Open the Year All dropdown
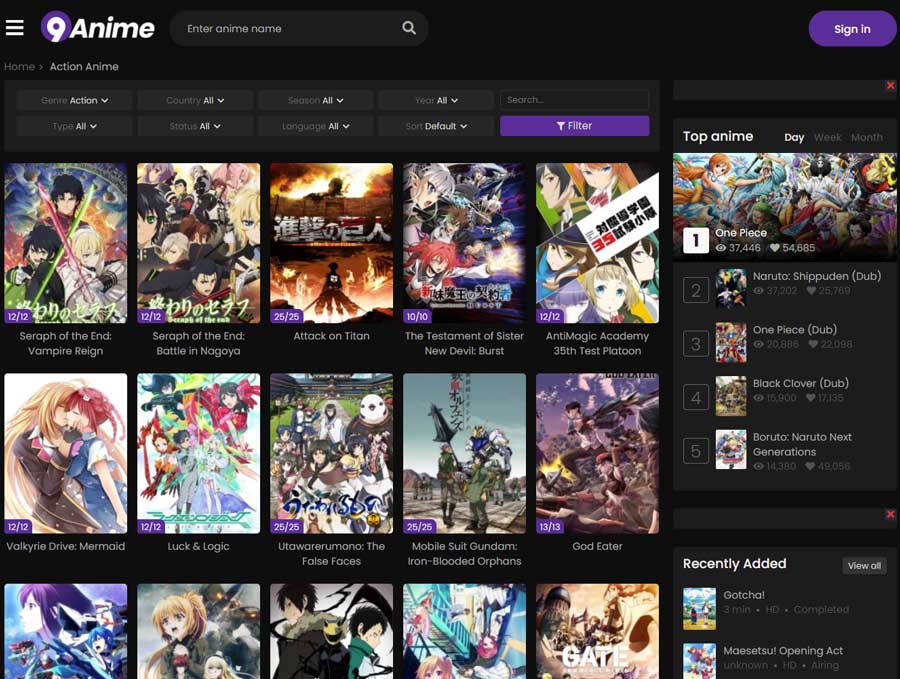900x679 pixels. (436, 100)
